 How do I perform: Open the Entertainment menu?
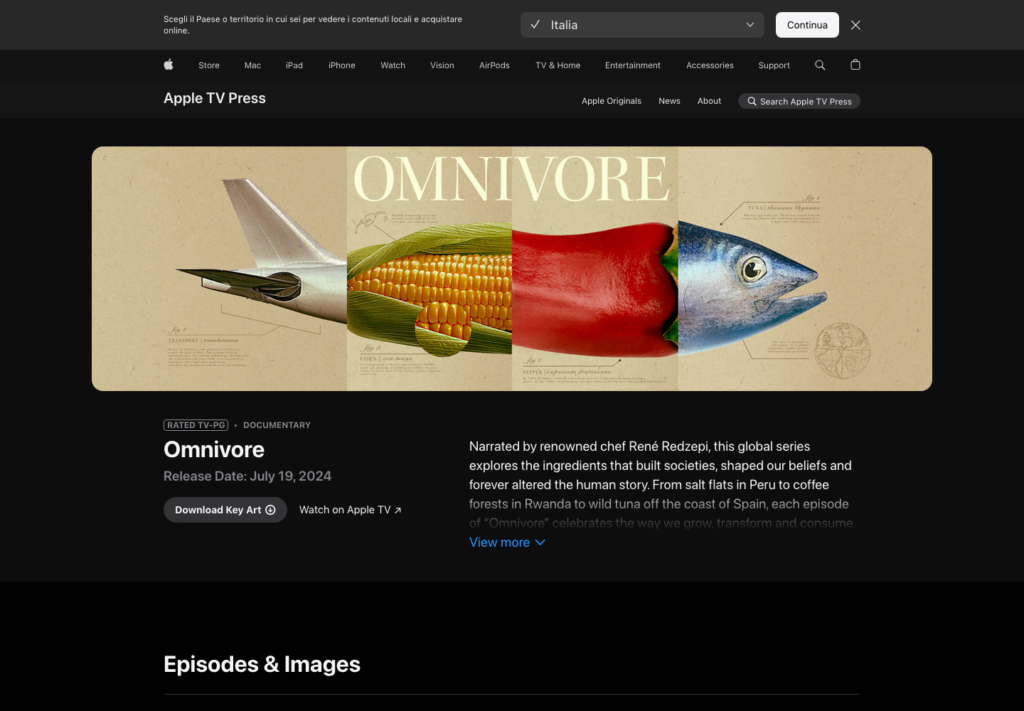pos(633,65)
